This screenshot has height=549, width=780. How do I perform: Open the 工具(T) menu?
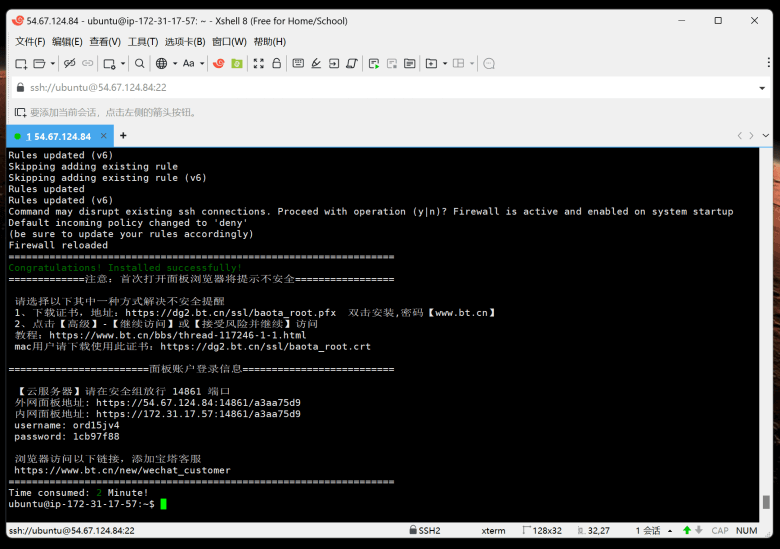[143, 42]
